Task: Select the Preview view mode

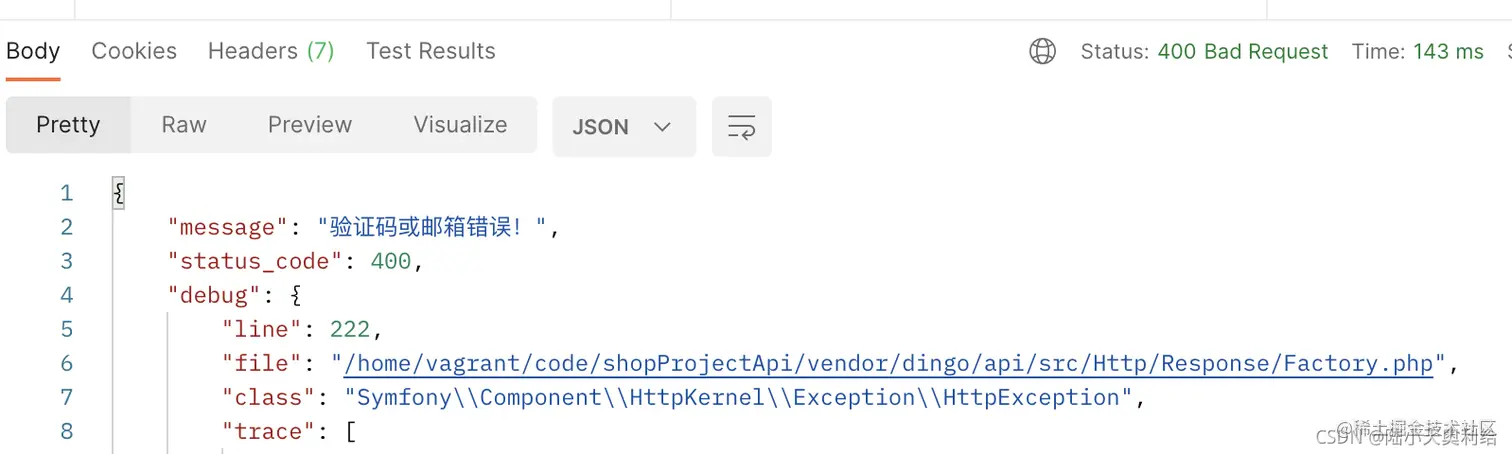Action: tap(310, 125)
